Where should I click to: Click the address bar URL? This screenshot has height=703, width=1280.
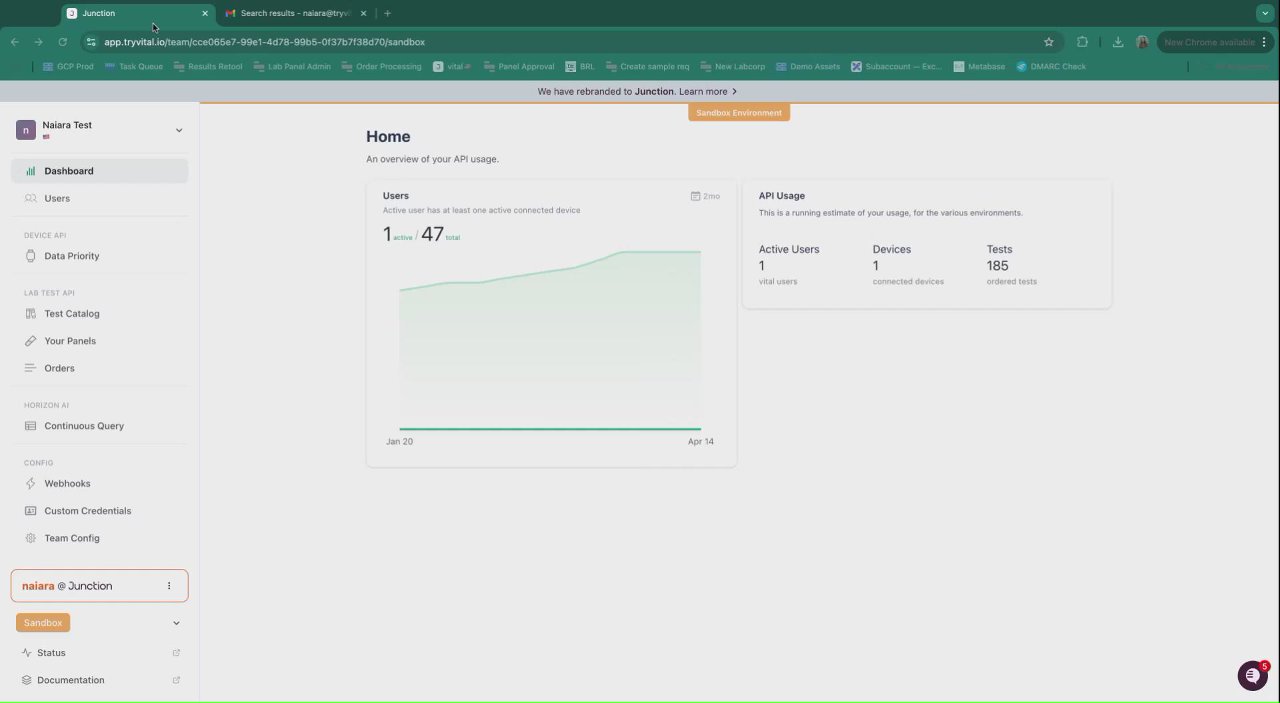point(264,42)
